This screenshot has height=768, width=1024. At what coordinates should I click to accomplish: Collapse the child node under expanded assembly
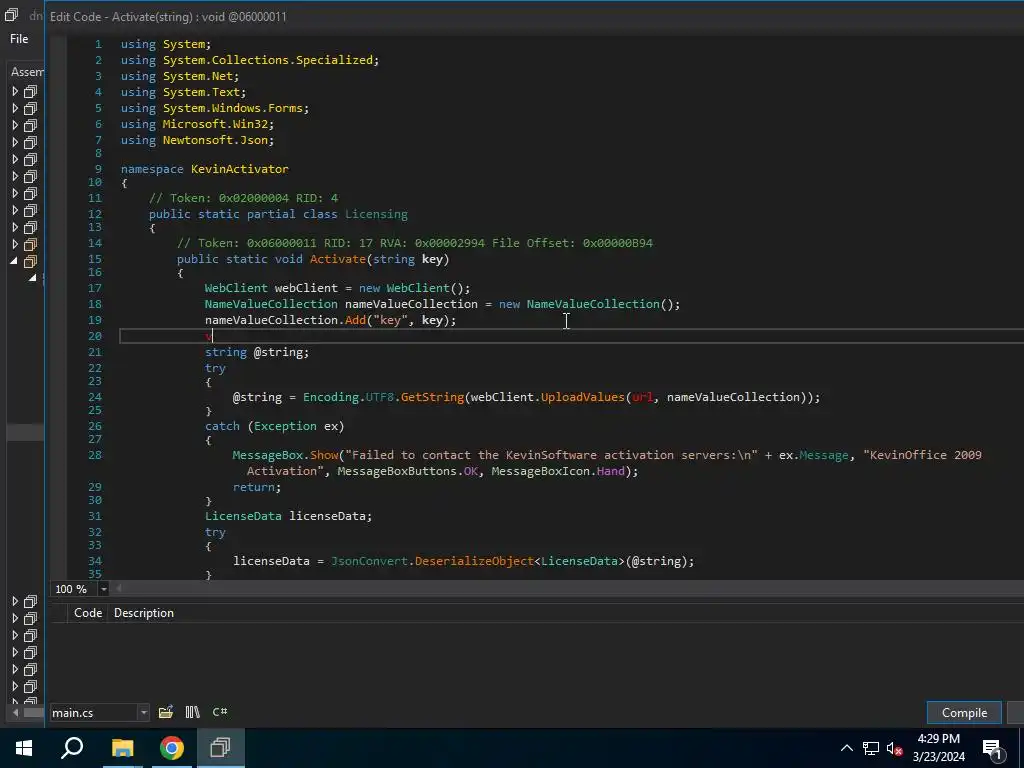coord(32,278)
